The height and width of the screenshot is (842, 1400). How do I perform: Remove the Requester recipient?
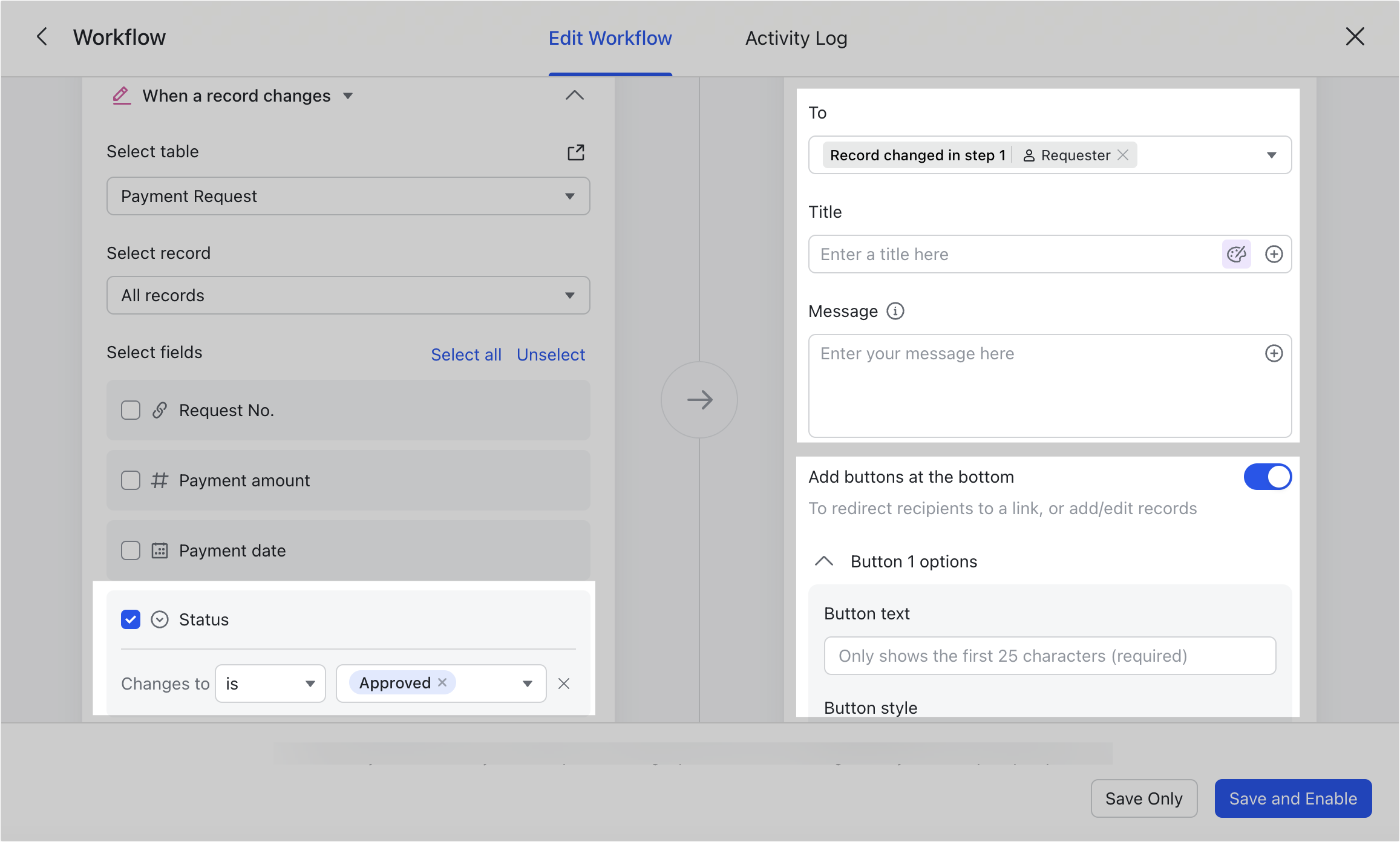pyautogui.click(x=1123, y=155)
